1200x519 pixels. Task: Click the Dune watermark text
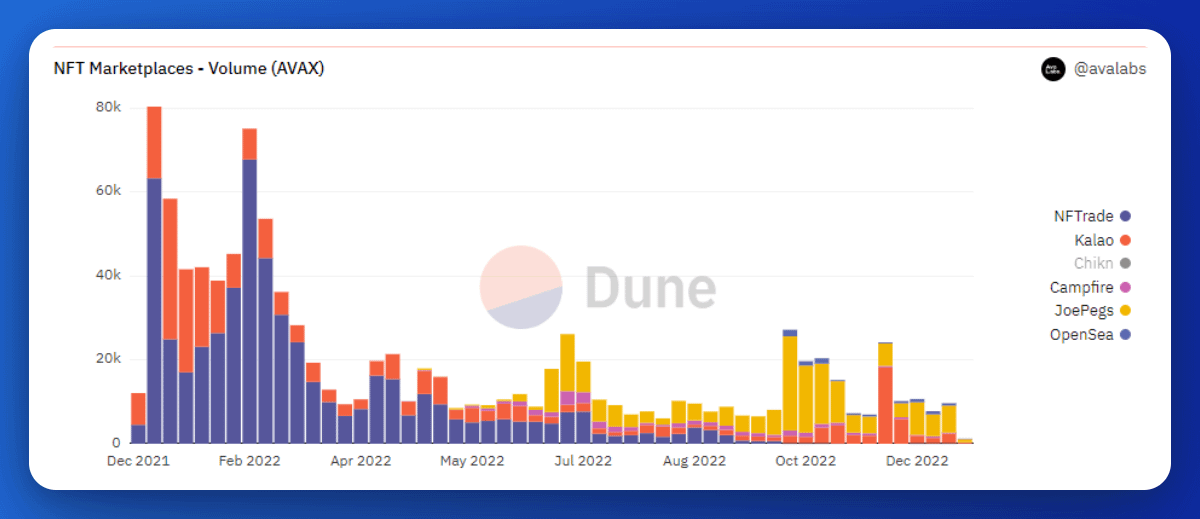point(650,288)
